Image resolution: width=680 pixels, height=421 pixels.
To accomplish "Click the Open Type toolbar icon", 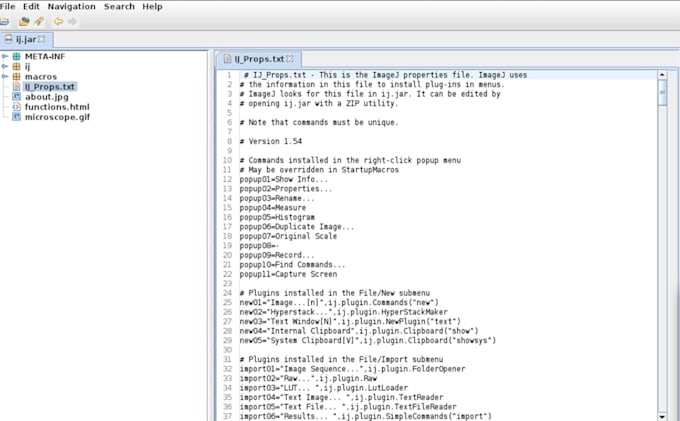I will 24,21.
